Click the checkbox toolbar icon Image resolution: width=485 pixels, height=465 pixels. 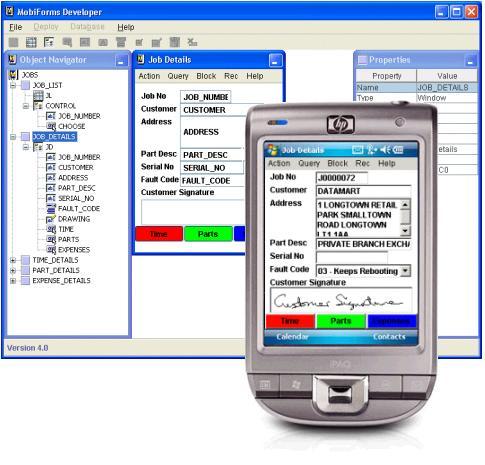tap(139, 42)
